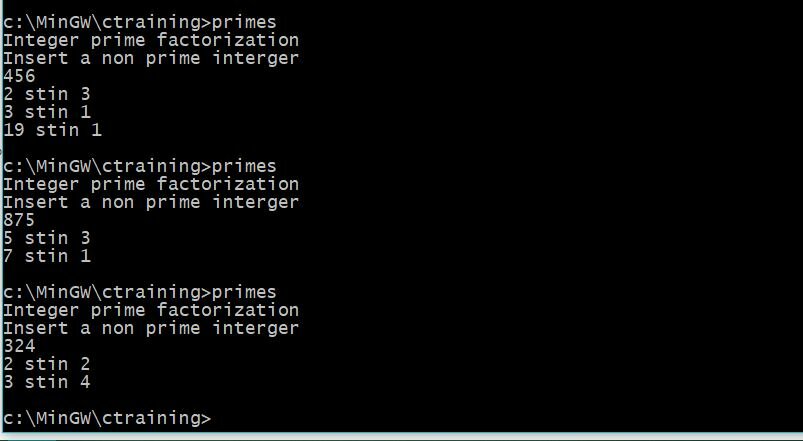
Task: Click 'Integer prime factorization' heading above 324 run
Action: 151,310
